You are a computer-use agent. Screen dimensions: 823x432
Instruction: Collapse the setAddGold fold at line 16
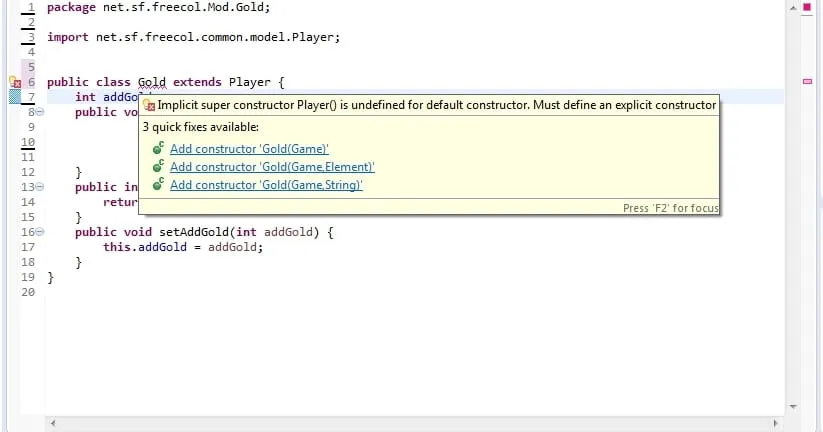point(40,232)
